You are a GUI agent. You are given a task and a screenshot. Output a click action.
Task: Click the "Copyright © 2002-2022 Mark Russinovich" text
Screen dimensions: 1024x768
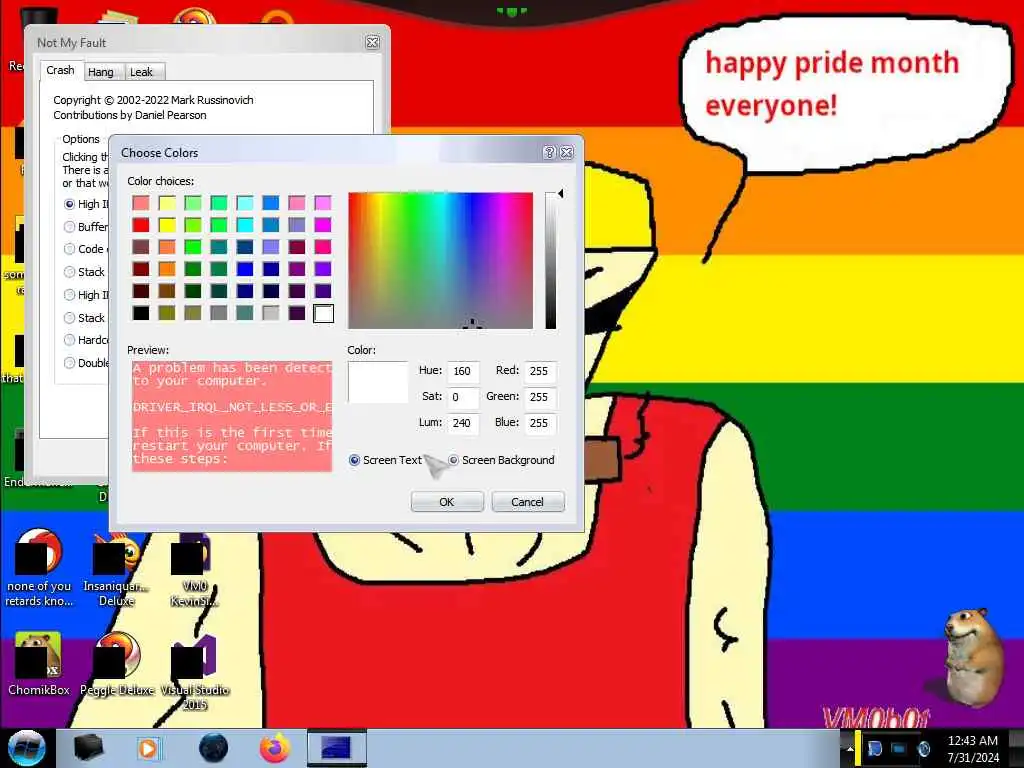pos(153,100)
